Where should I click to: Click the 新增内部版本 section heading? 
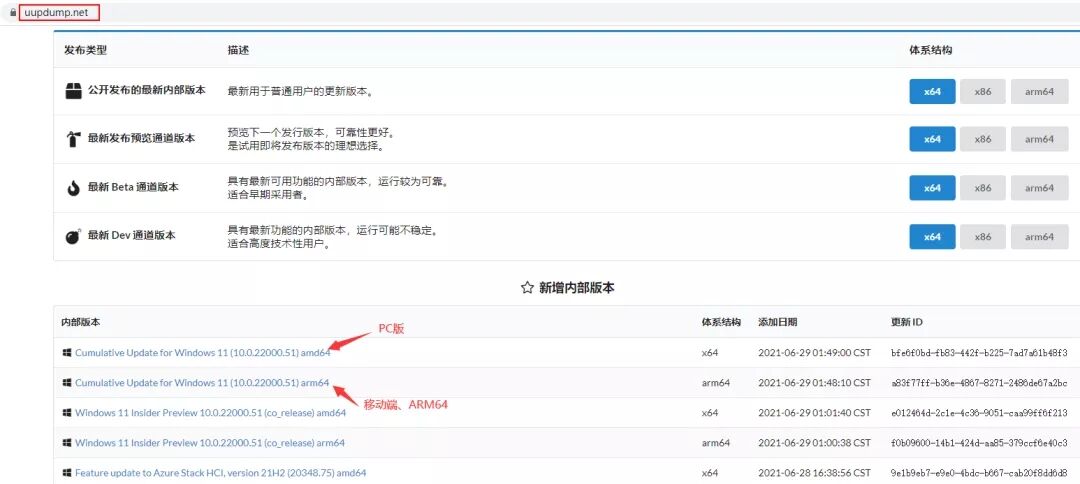click(x=577, y=288)
